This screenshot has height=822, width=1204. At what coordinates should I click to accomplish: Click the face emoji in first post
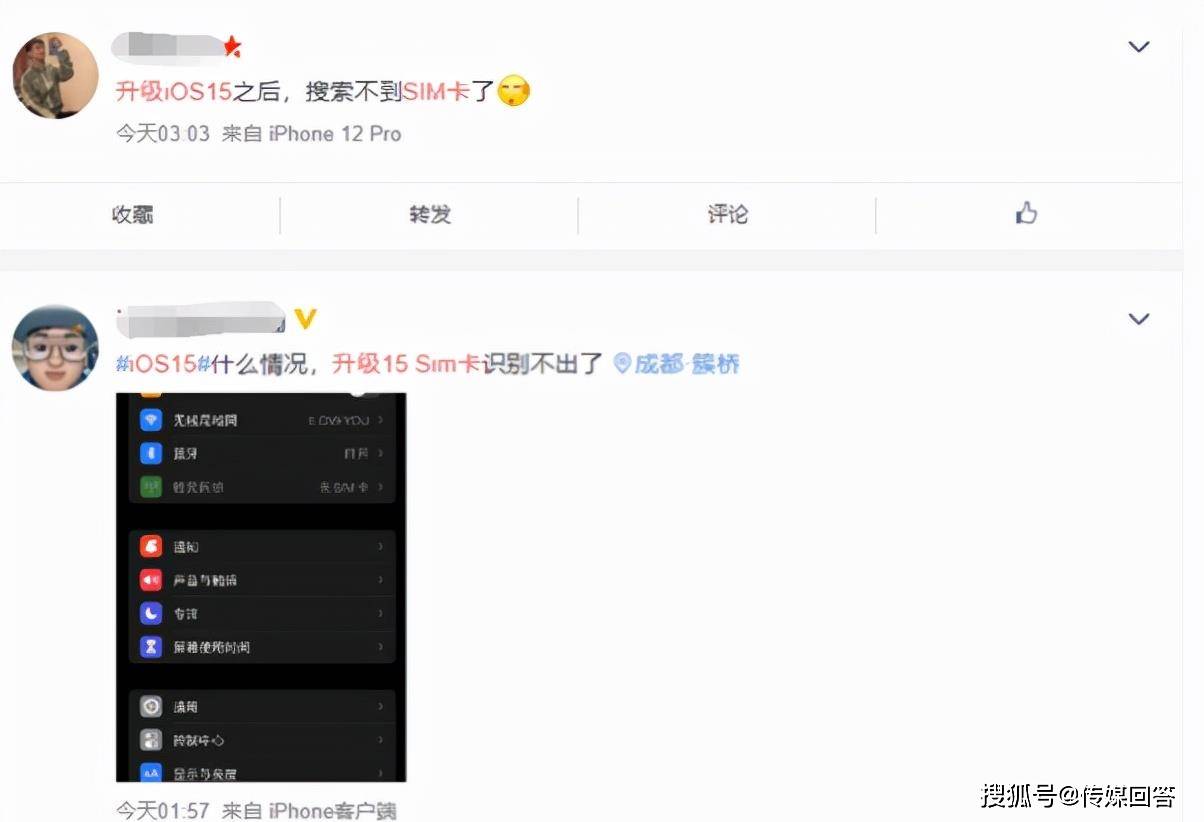(x=513, y=92)
